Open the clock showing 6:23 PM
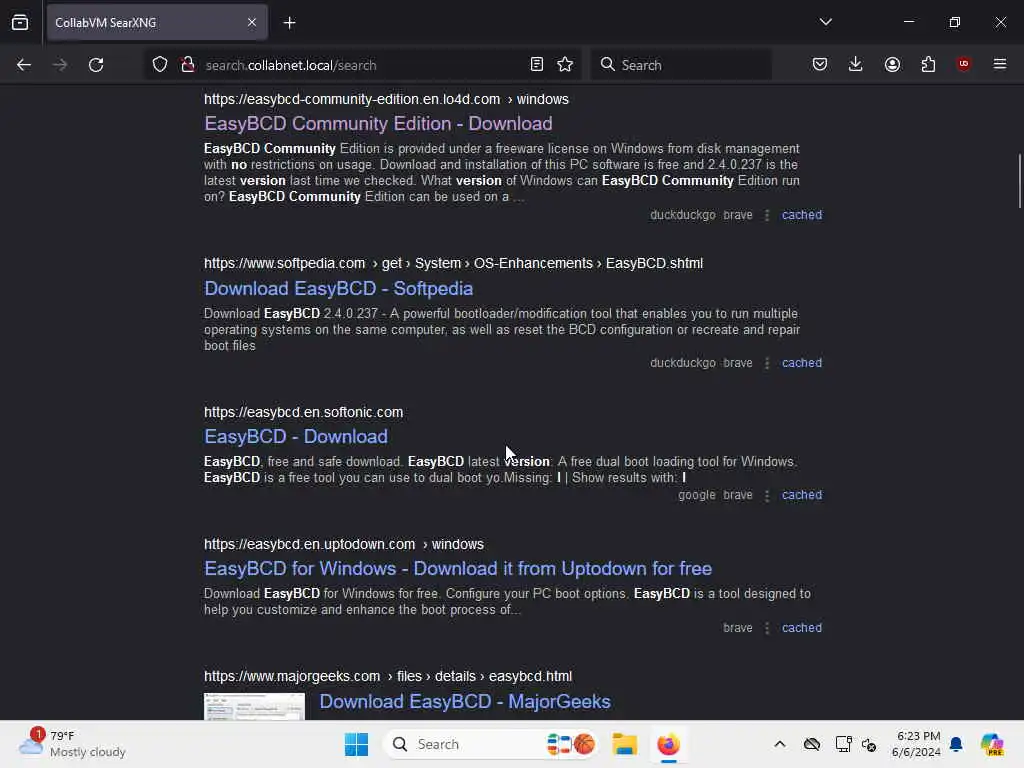Image resolution: width=1024 pixels, height=768 pixels. point(916,744)
